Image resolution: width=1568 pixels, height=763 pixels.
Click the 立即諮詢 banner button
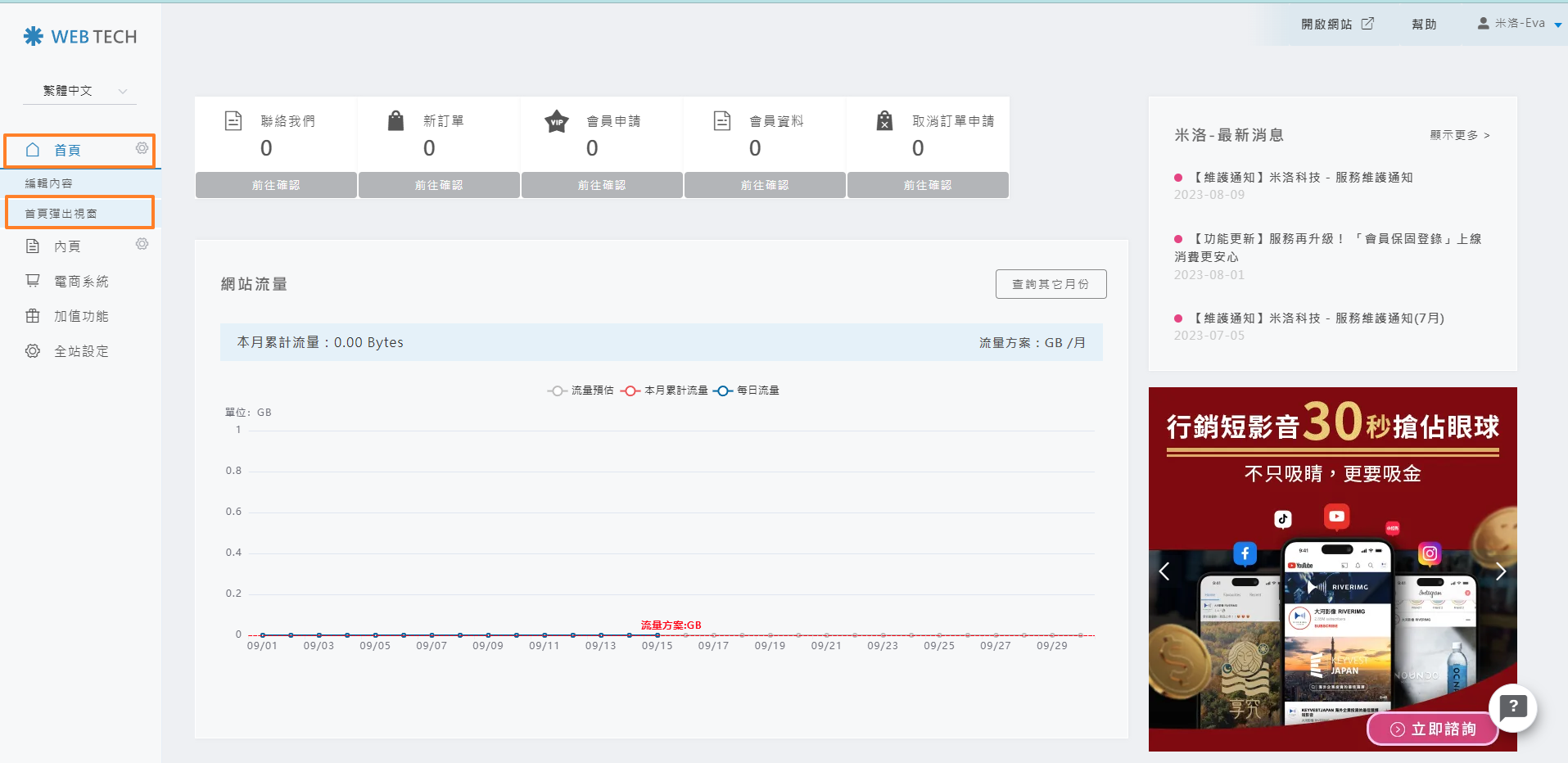coord(1433,729)
